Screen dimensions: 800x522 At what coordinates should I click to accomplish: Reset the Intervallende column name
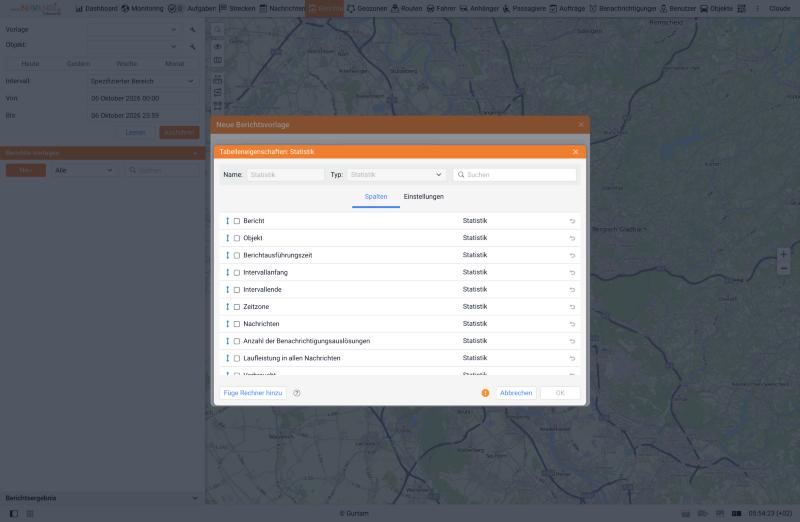pyautogui.click(x=572, y=290)
